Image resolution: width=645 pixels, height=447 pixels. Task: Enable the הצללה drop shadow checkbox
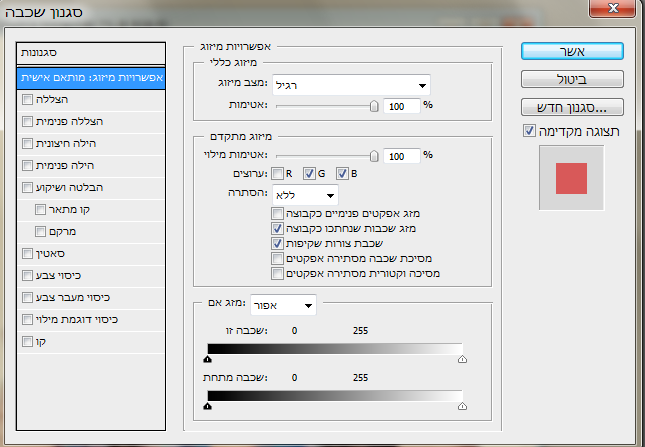coord(27,100)
